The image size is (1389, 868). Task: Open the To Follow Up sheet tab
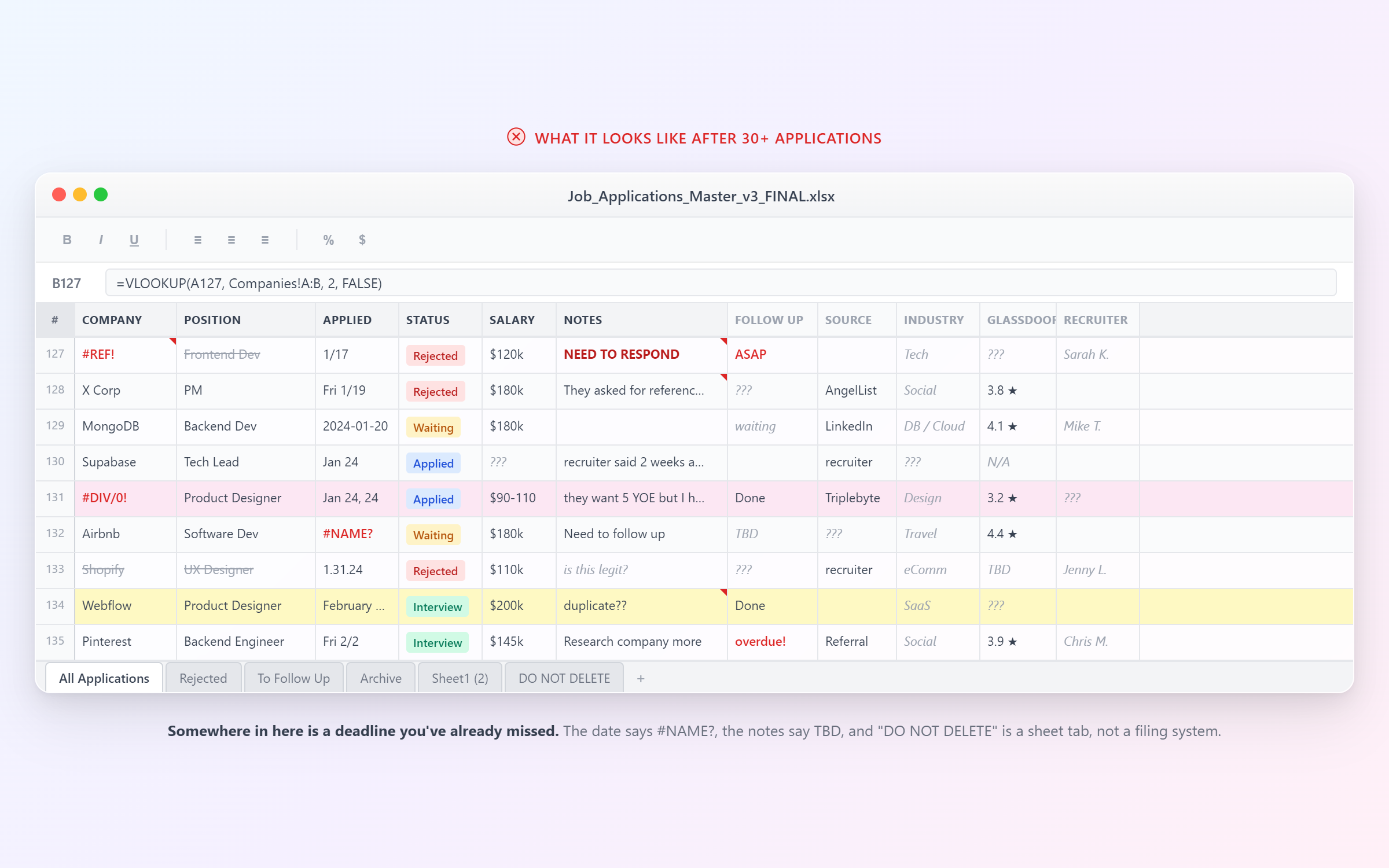293,678
